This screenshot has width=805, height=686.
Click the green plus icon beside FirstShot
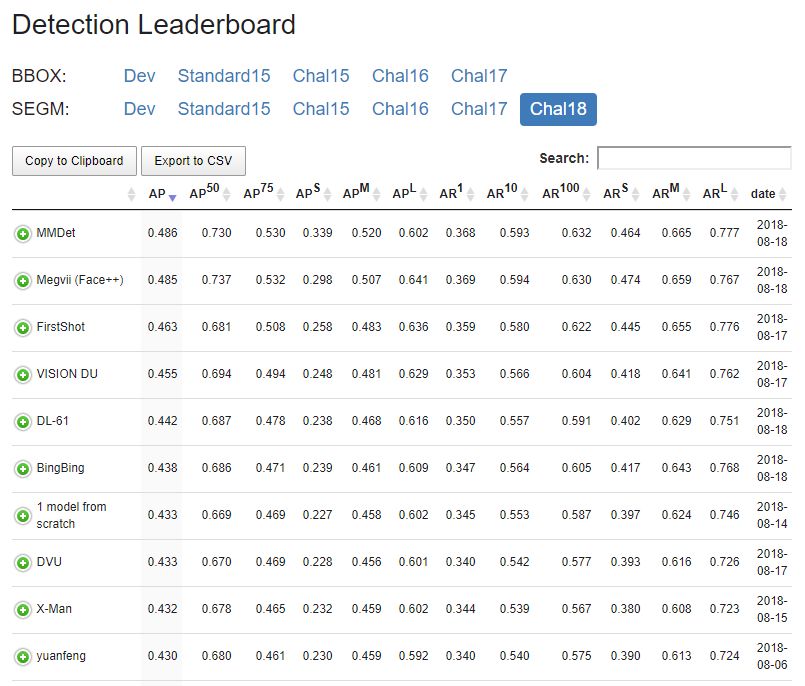click(22, 328)
